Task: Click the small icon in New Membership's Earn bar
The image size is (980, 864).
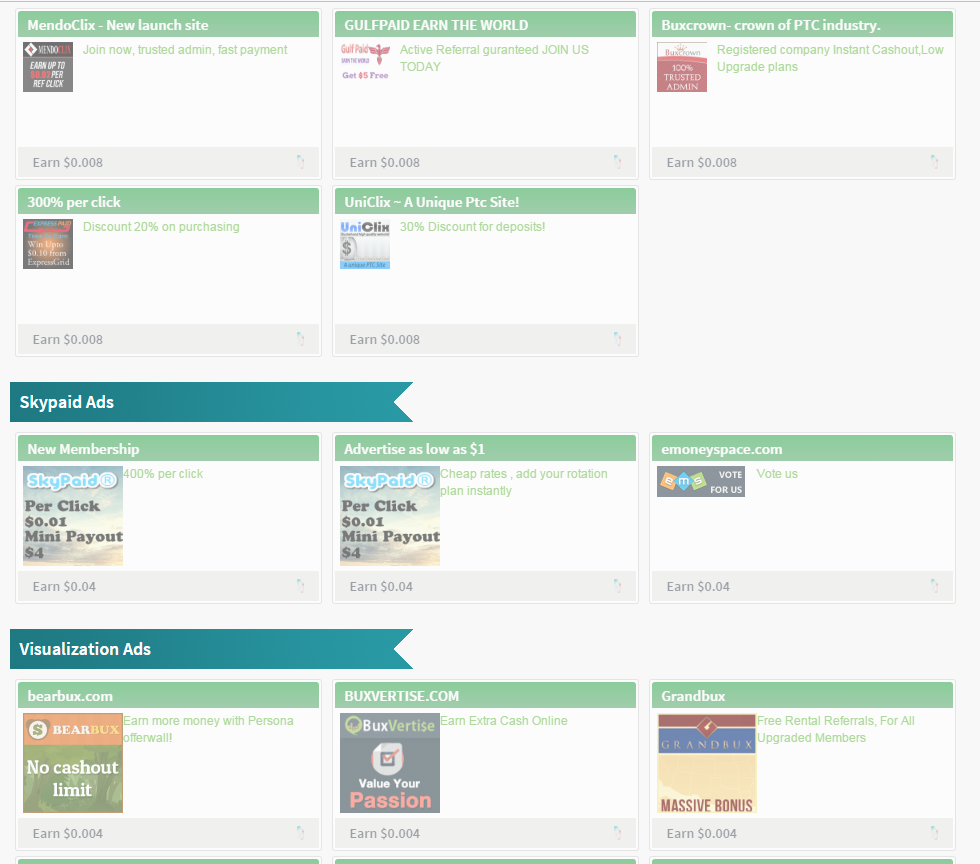Action: coord(301,586)
